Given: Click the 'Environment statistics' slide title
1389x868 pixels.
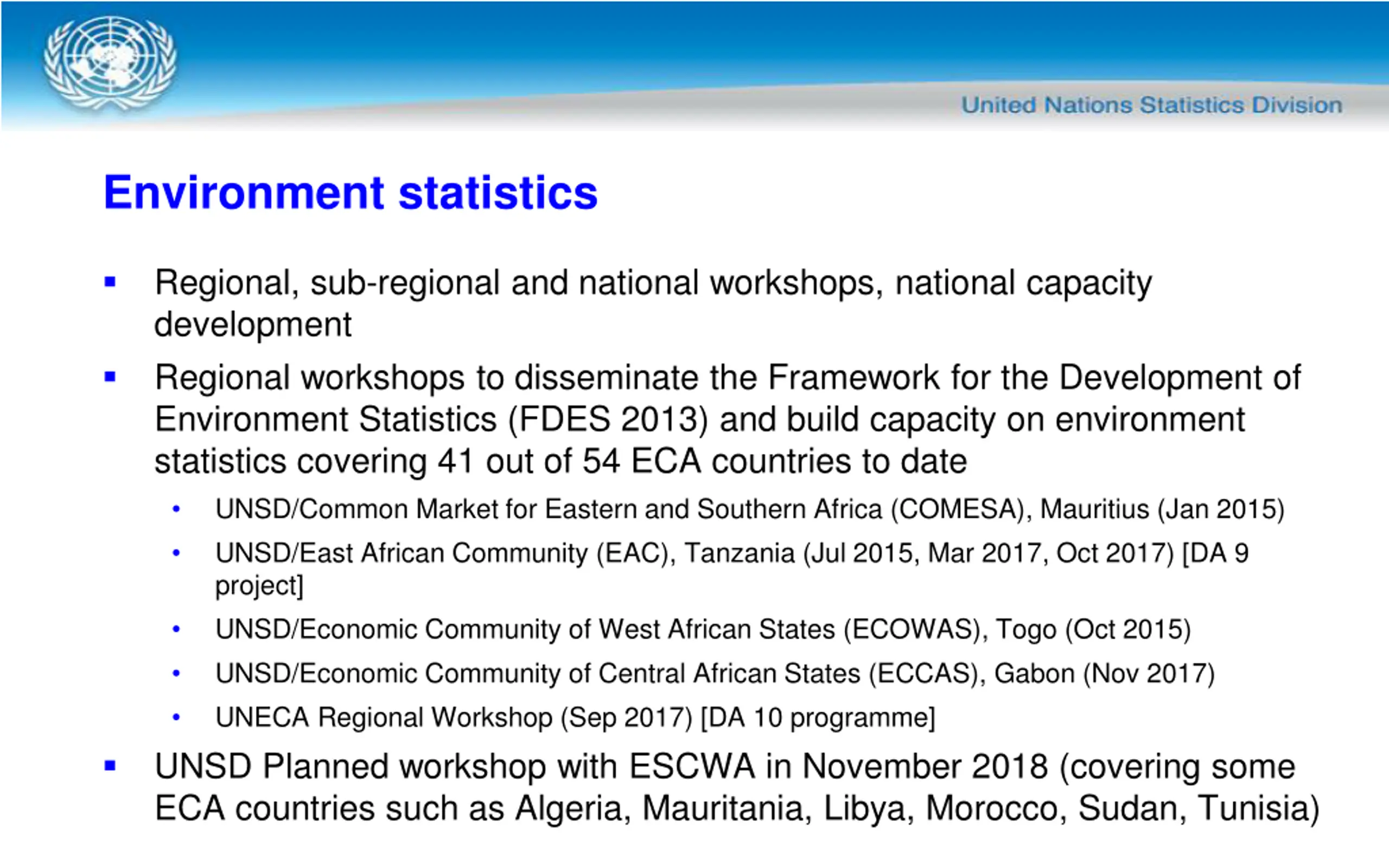Looking at the screenshot, I should pyautogui.click(x=351, y=192).
